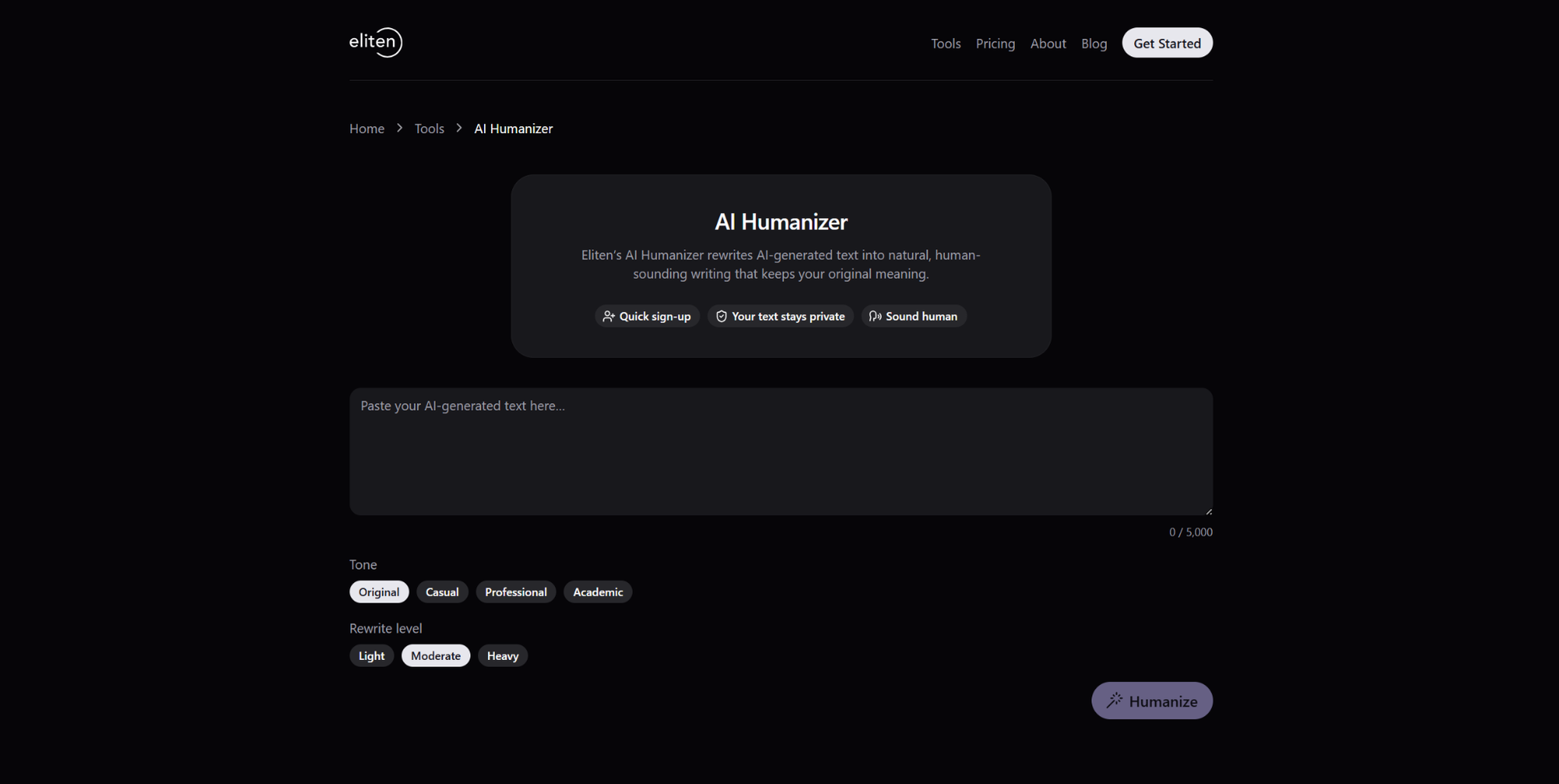Click the Tone label
The image size is (1559, 784).
pyautogui.click(x=363, y=564)
